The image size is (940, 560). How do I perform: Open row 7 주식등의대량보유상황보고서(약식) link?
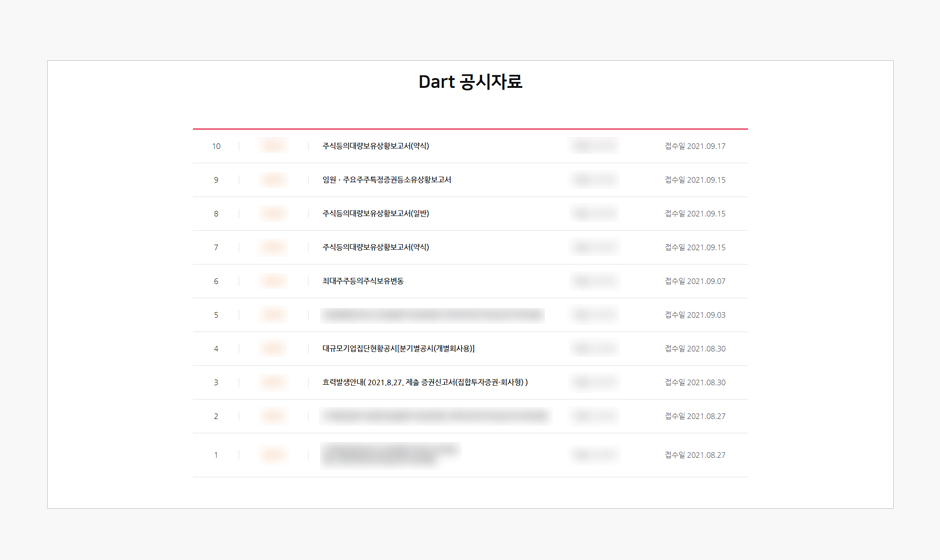pos(375,247)
